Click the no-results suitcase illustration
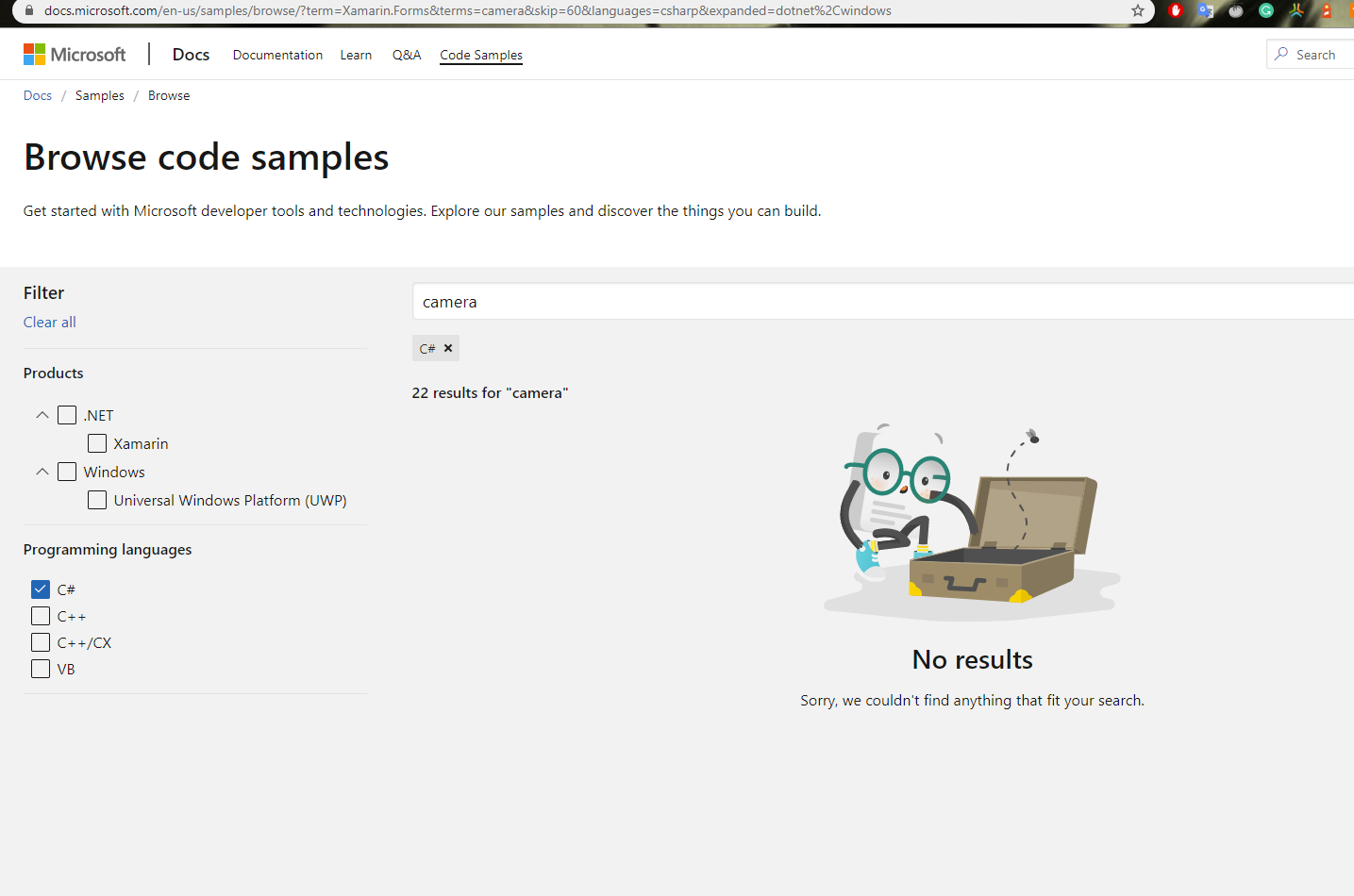The image size is (1354, 896). click(x=972, y=522)
